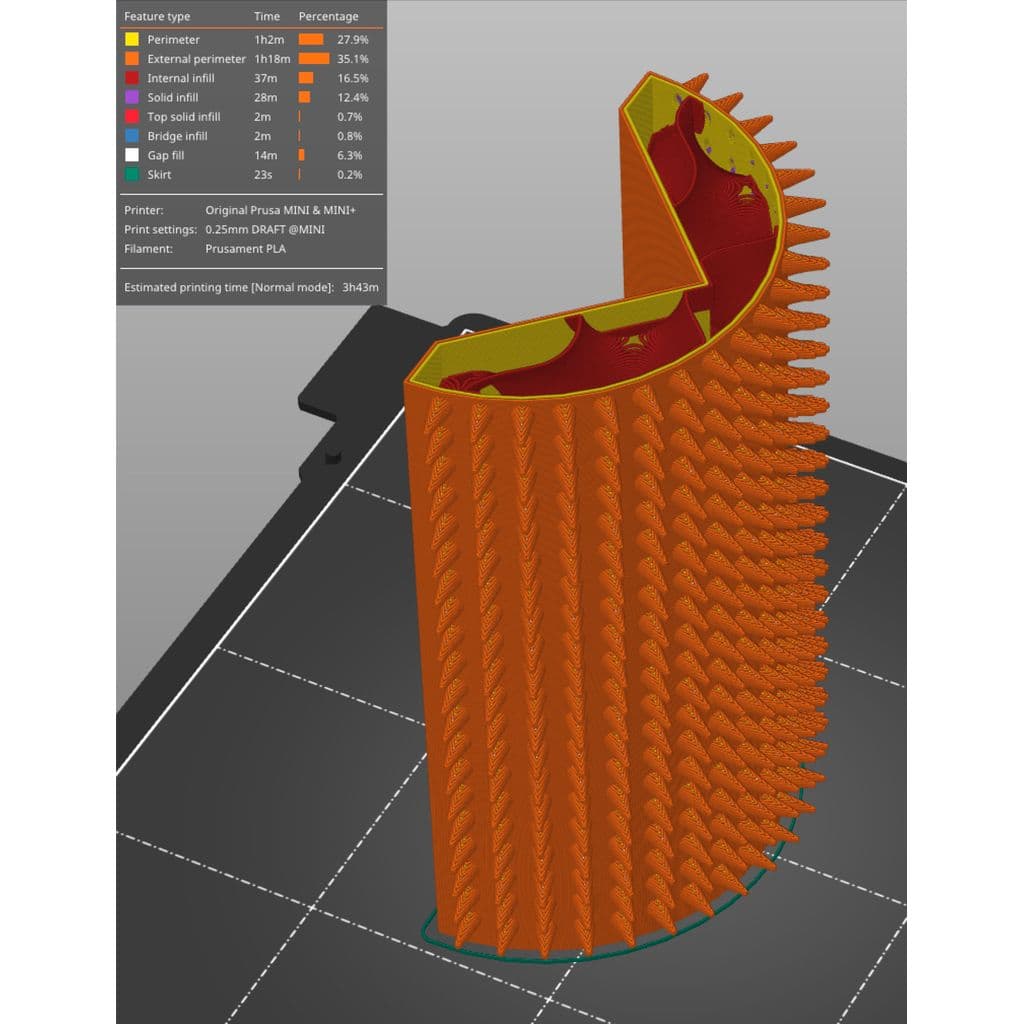Click the 16.5% Internal infill percentage

tap(353, 78)
